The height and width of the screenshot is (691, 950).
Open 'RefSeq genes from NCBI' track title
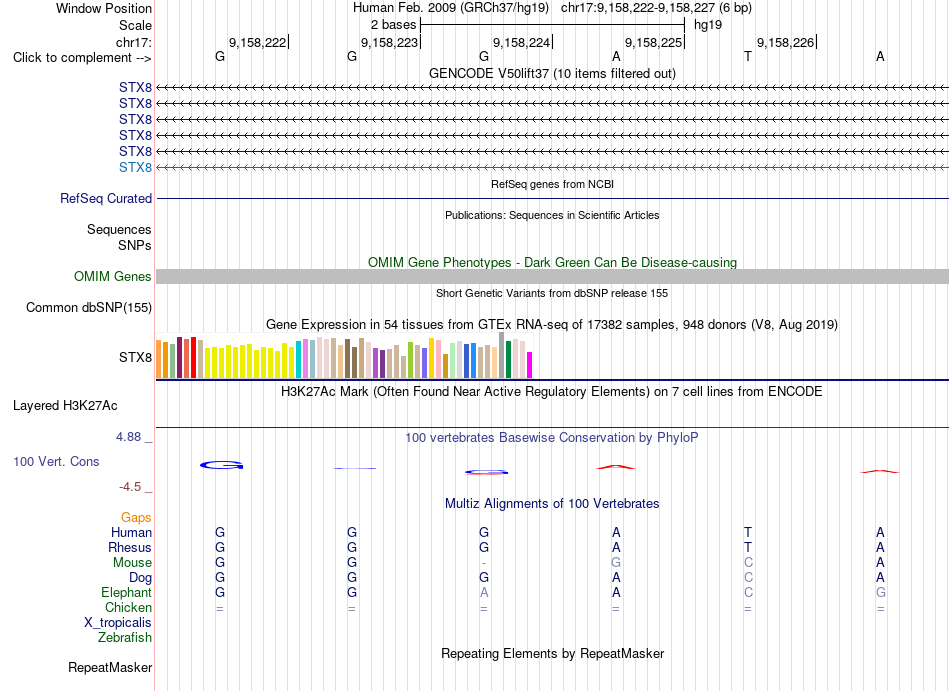click(552, 184)
